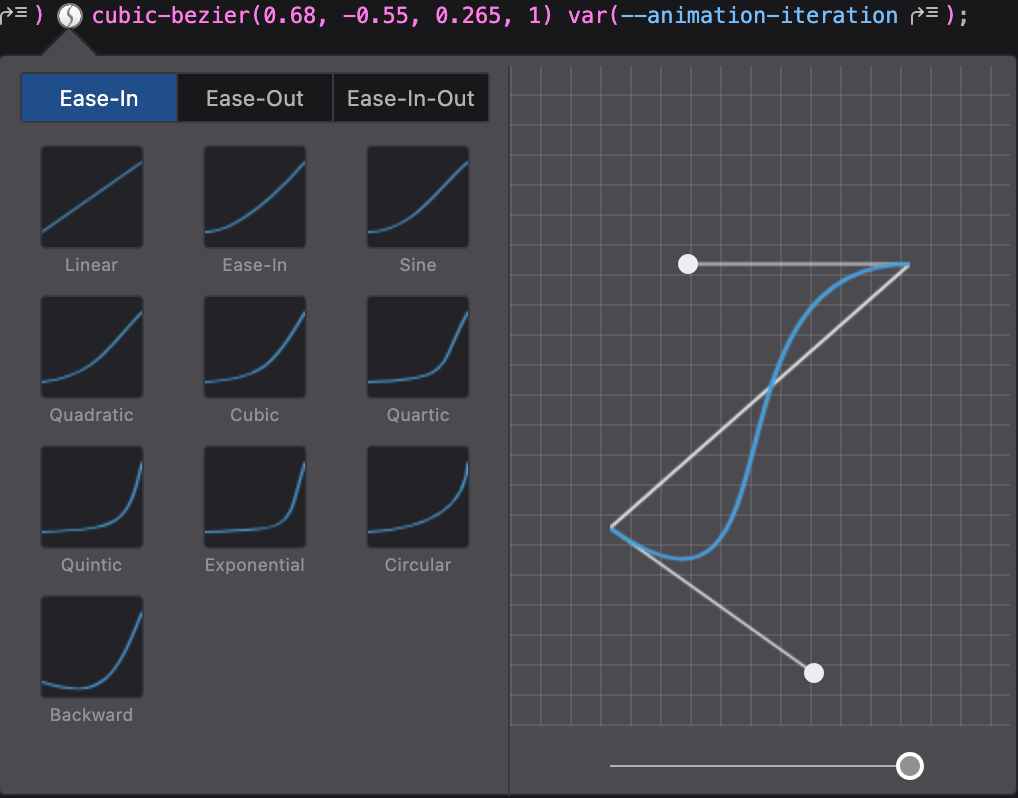Choose the Sine easing curve
The width and height of the screenshot is (1018, 798).
click(x=417, y=196)
